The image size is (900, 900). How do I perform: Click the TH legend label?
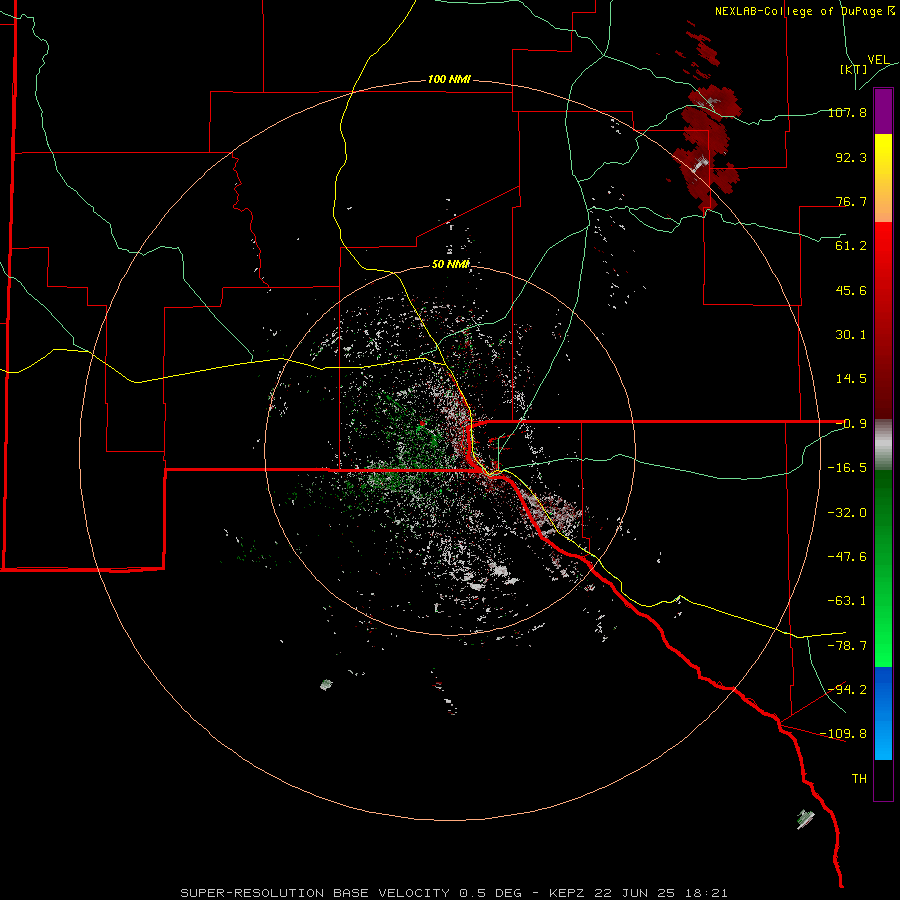[859, 779]
